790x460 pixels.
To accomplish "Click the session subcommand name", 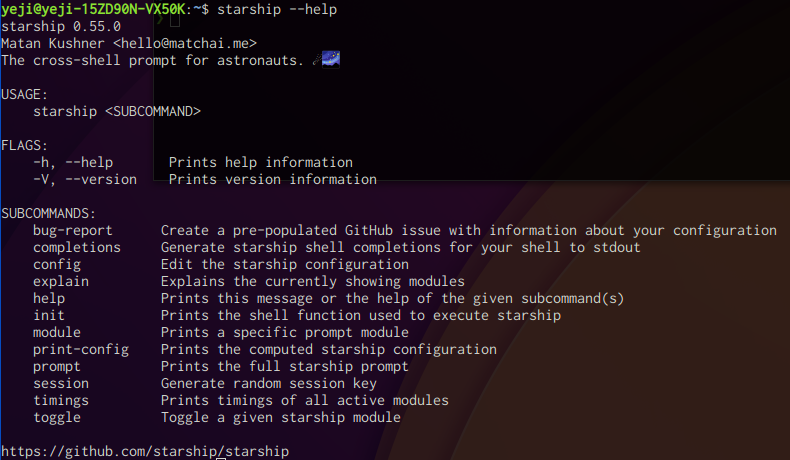I will 60,383.
